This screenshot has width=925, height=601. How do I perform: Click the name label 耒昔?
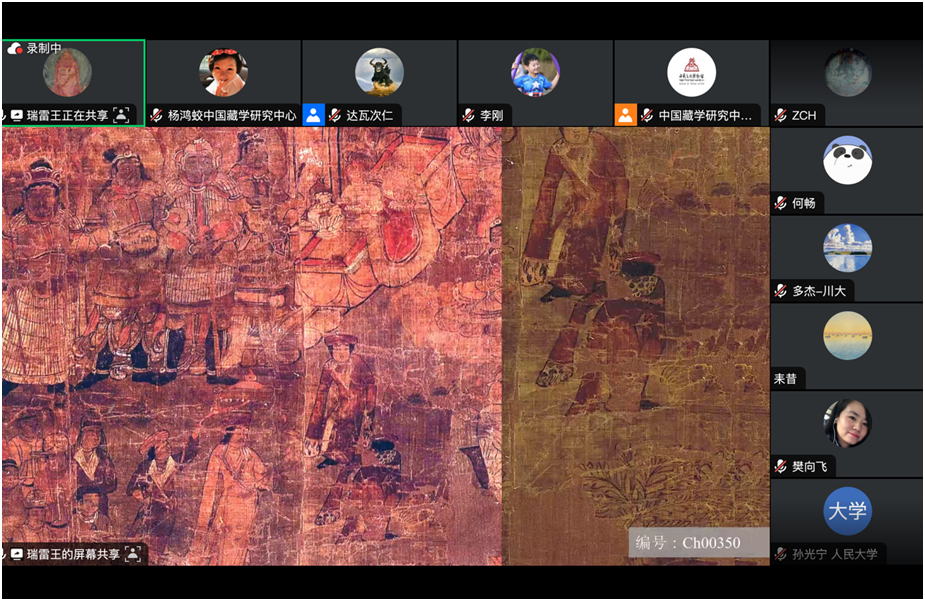[x=785, y=379]
